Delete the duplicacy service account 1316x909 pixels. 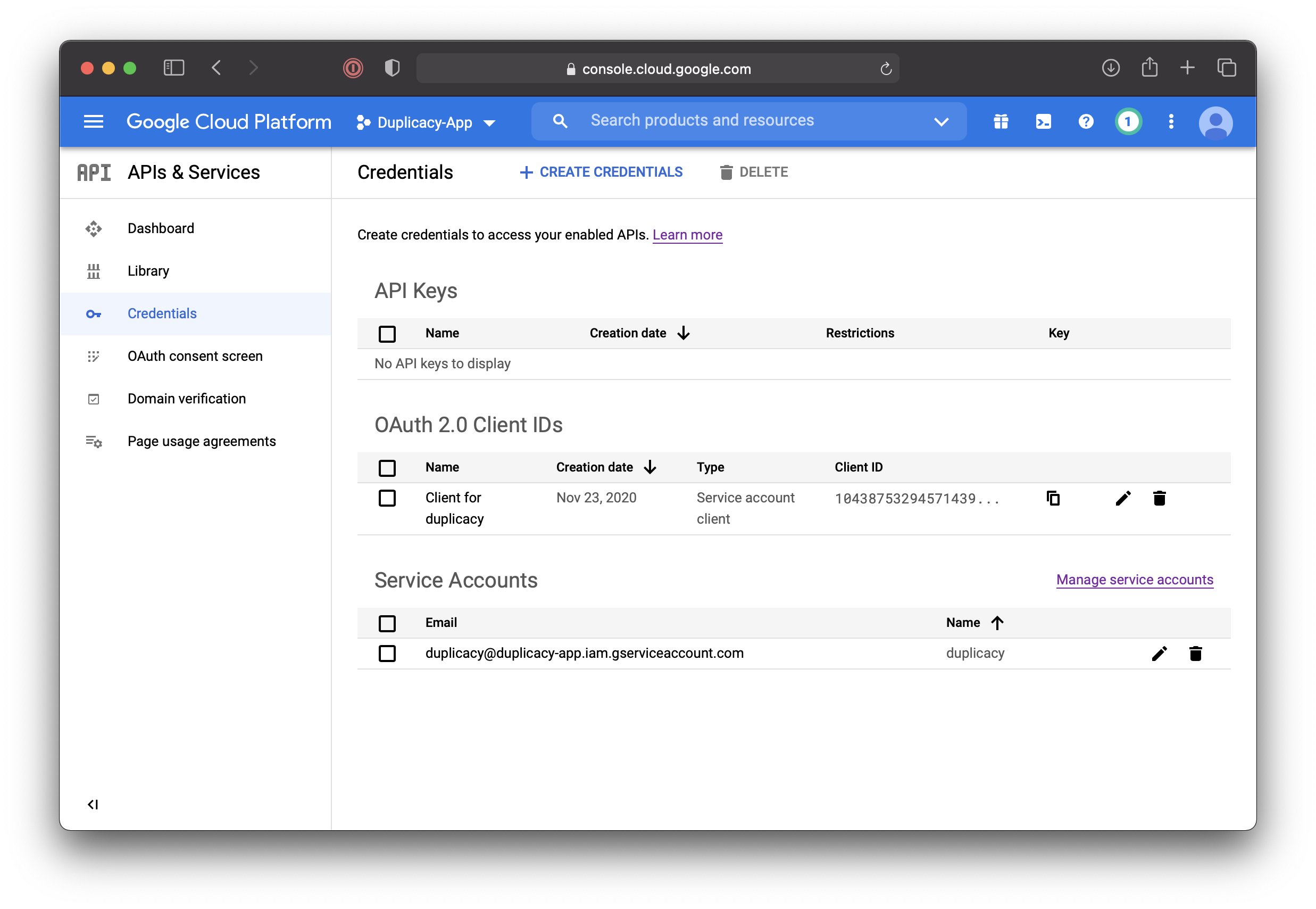pos(1195,653)
